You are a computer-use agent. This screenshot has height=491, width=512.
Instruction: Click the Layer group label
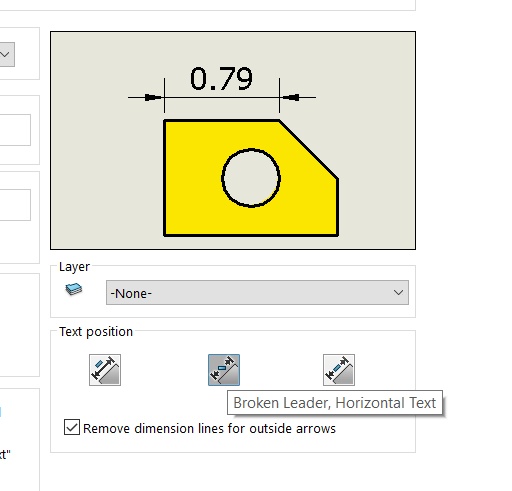click(x=74, y=267)
